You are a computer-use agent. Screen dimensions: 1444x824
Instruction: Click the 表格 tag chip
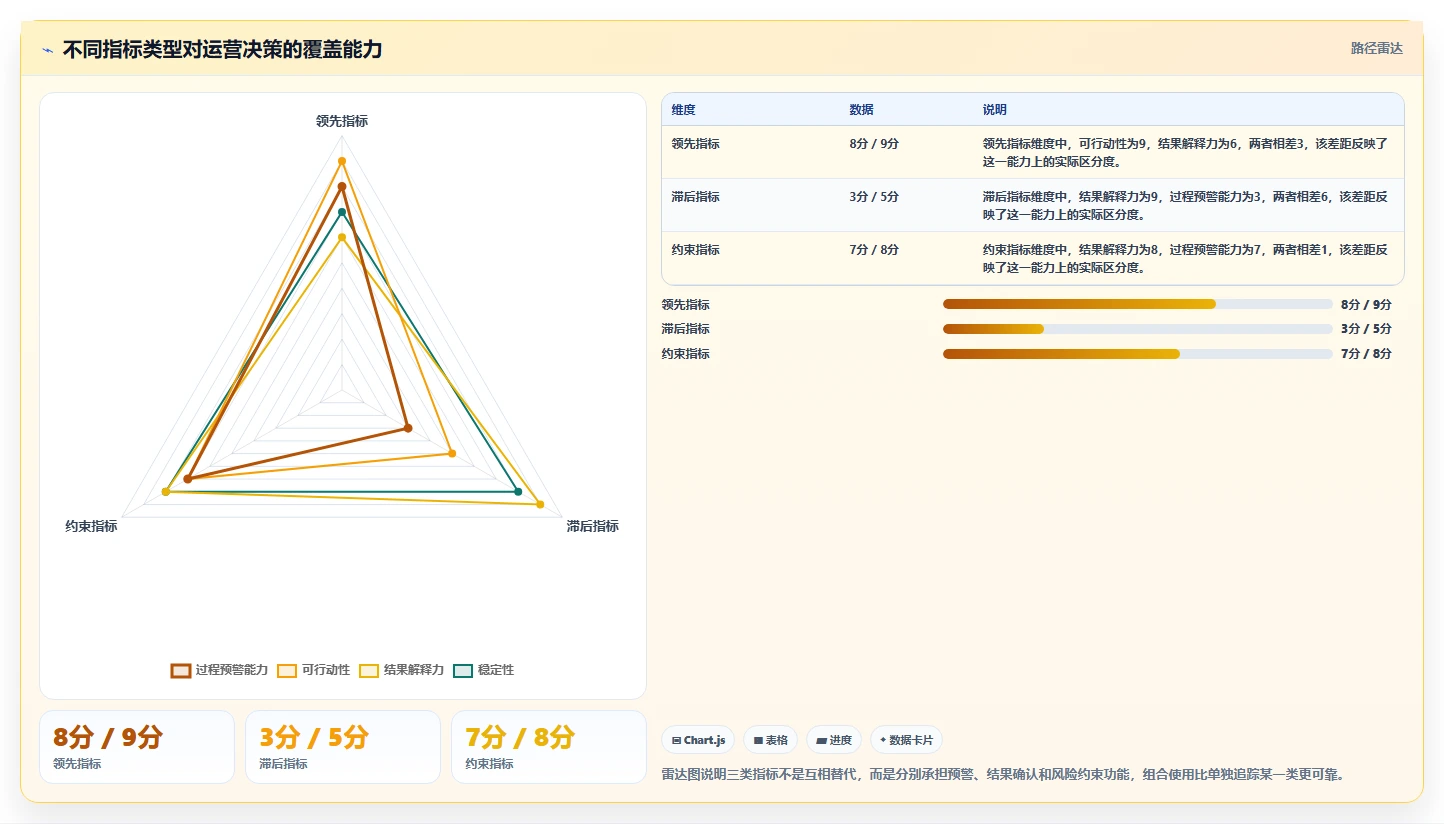pos(770,740)
